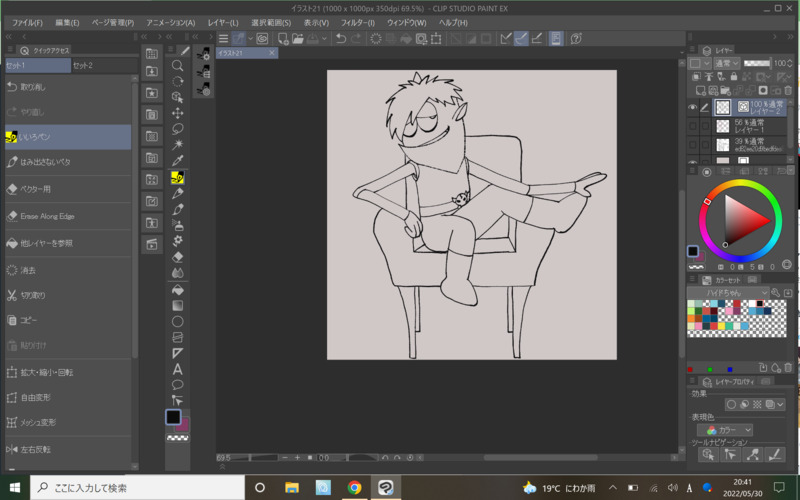Select the Move layer tool
The width and height of the screenshot is (800, 500).
coord(177,113)
